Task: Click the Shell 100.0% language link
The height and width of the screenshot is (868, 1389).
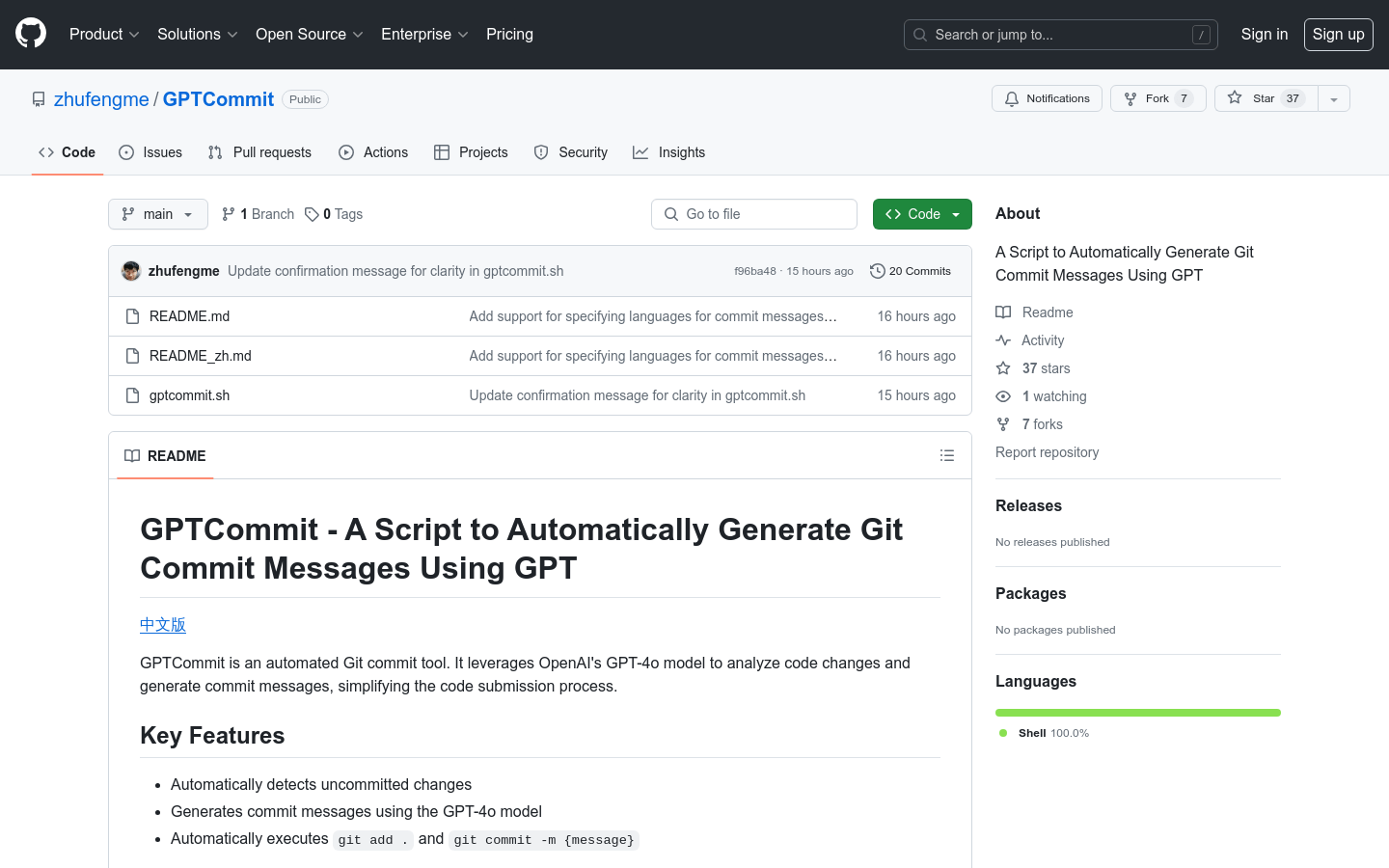Action: [x=1044, y=733]
